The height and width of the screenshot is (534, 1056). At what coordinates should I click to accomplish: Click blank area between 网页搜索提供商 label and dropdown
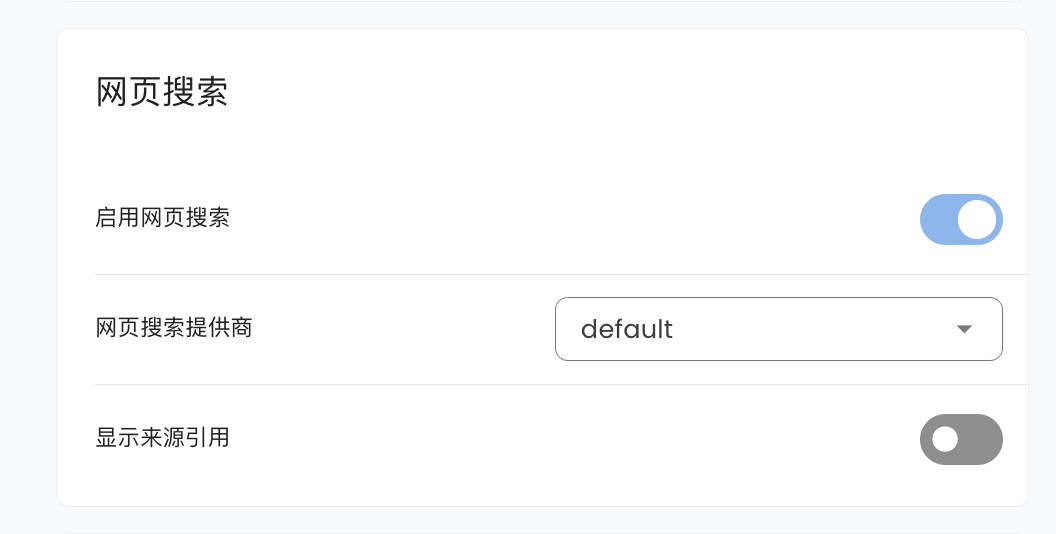400,328
